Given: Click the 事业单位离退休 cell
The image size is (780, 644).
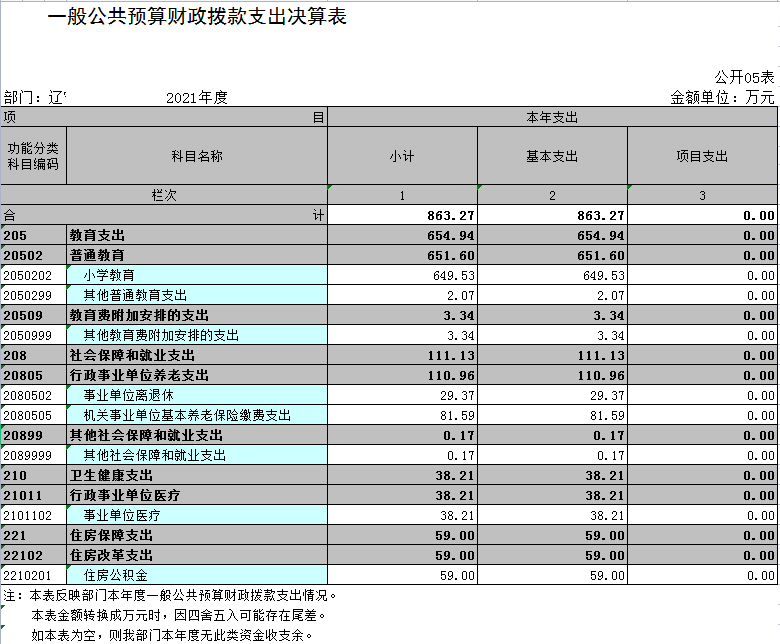Looking at the screenshot, I should coord(196,395).
